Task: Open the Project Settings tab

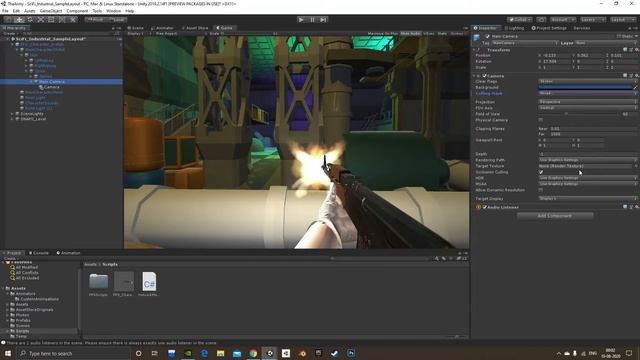Action: coord(549,28)
